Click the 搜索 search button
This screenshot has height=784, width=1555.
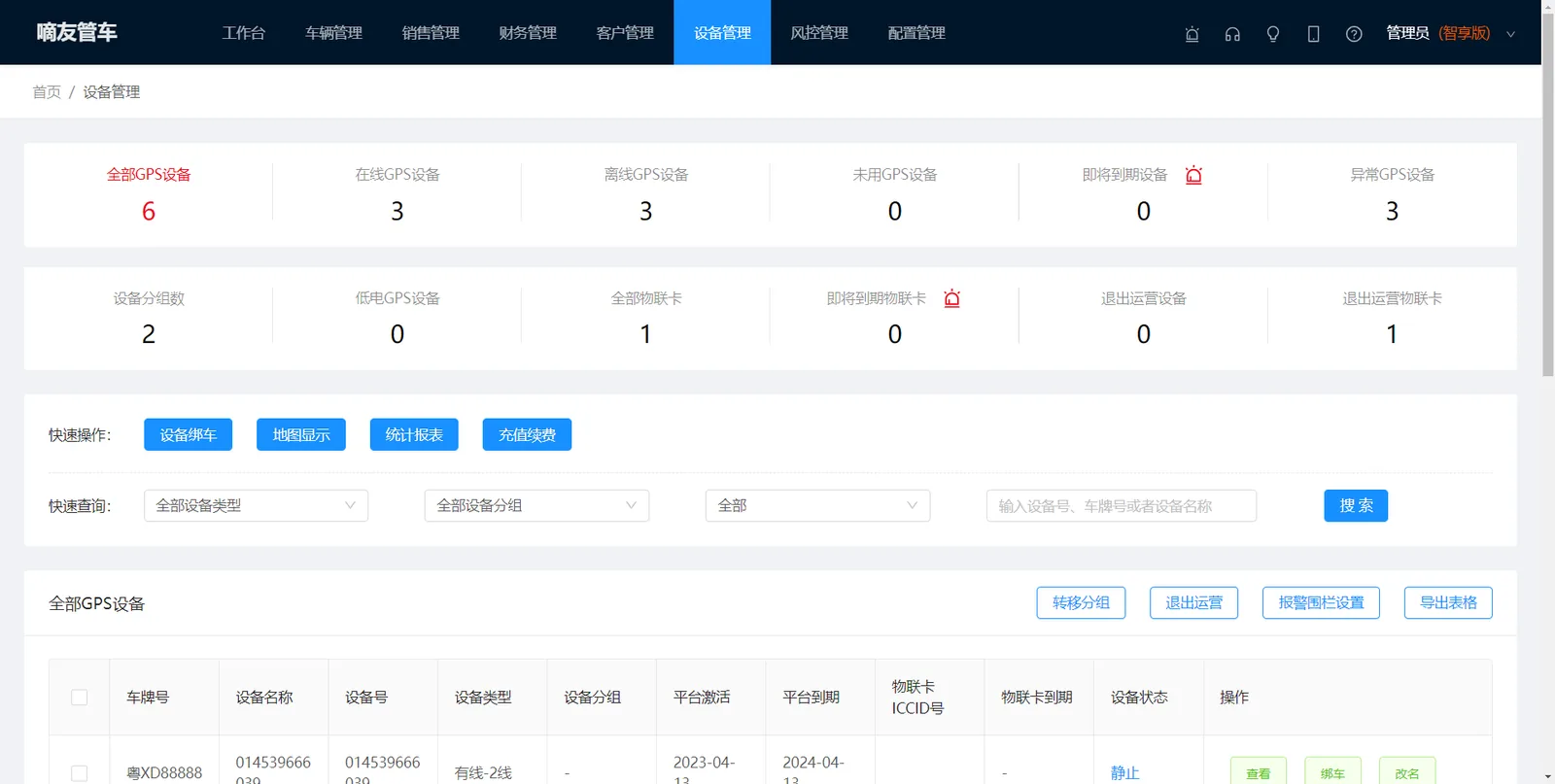[x=1356, y=506]
